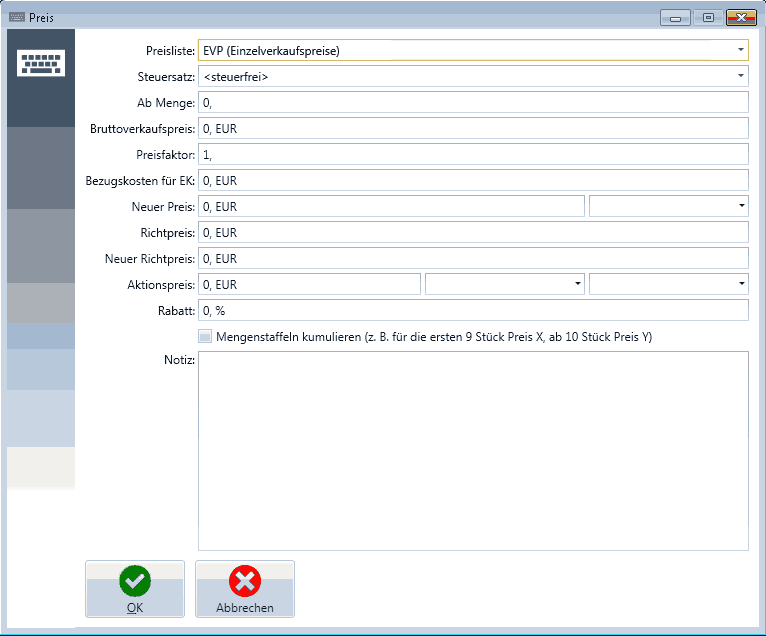
Task: Click the Rabatt percentage field
Action: [473, 310]
